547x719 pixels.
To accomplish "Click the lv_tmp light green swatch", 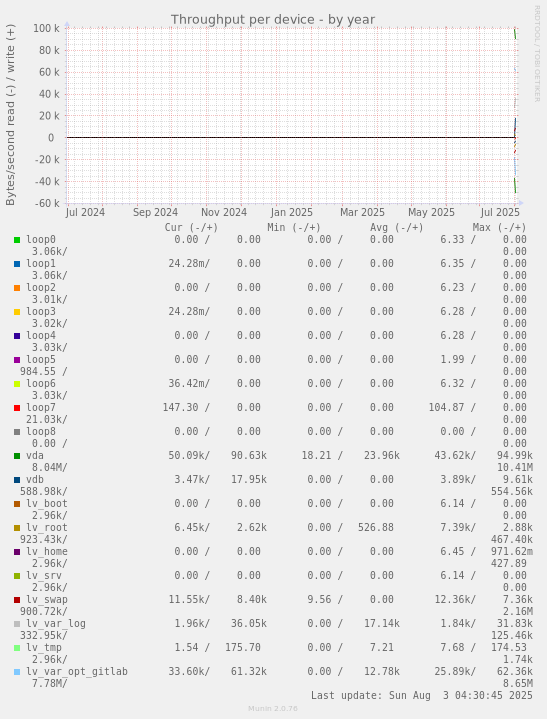I will [17, 648].
